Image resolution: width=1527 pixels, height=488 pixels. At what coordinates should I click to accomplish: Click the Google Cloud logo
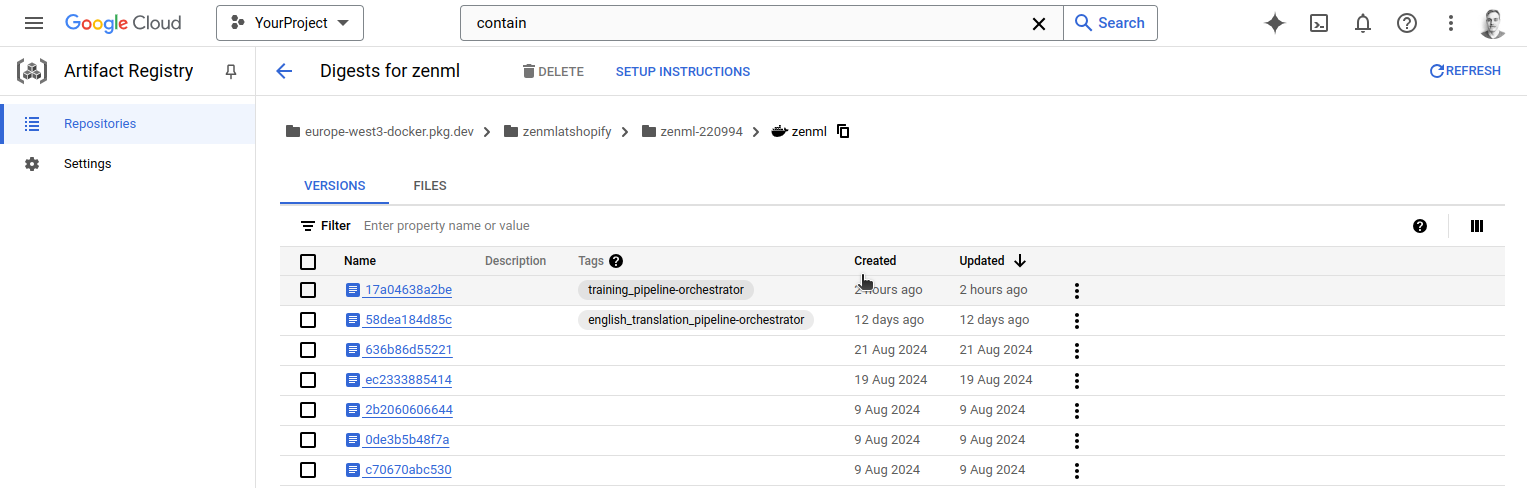click(123, 23)
